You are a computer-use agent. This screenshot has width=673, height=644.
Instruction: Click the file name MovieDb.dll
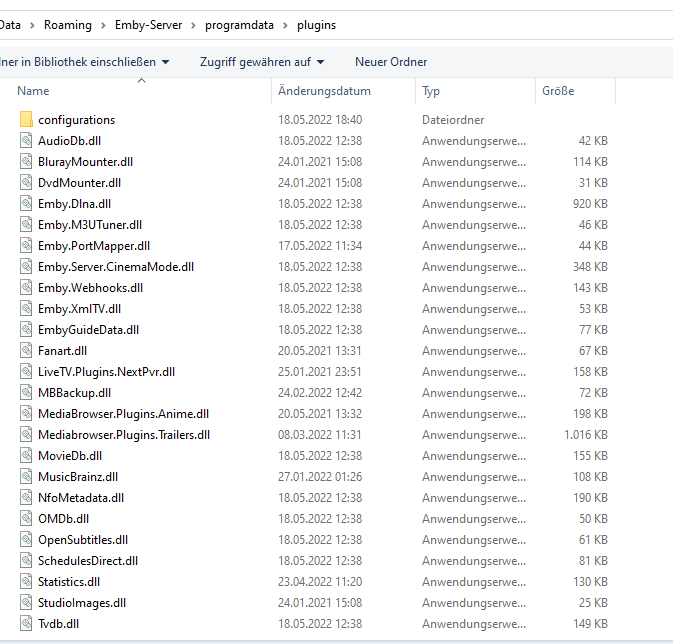[70, 456]
